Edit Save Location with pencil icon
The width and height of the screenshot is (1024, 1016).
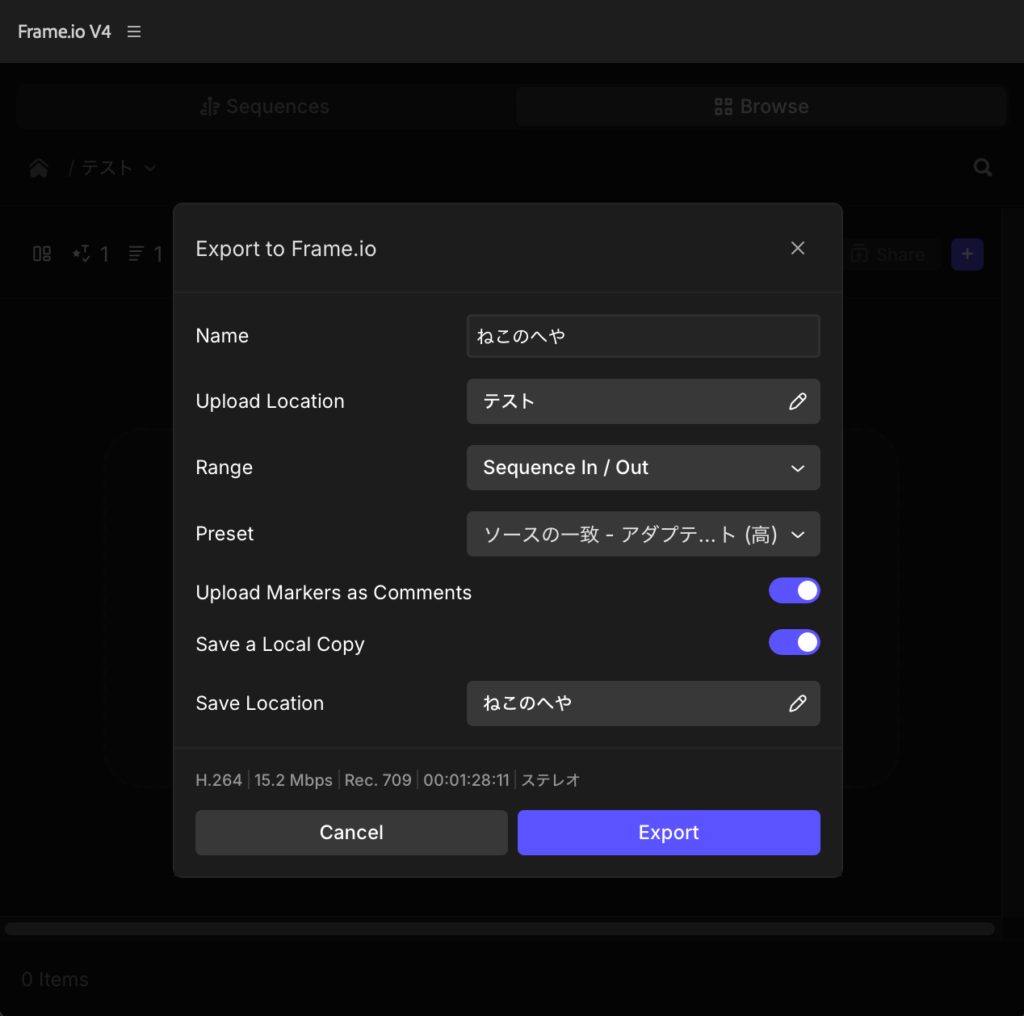[x=797, y=704]
